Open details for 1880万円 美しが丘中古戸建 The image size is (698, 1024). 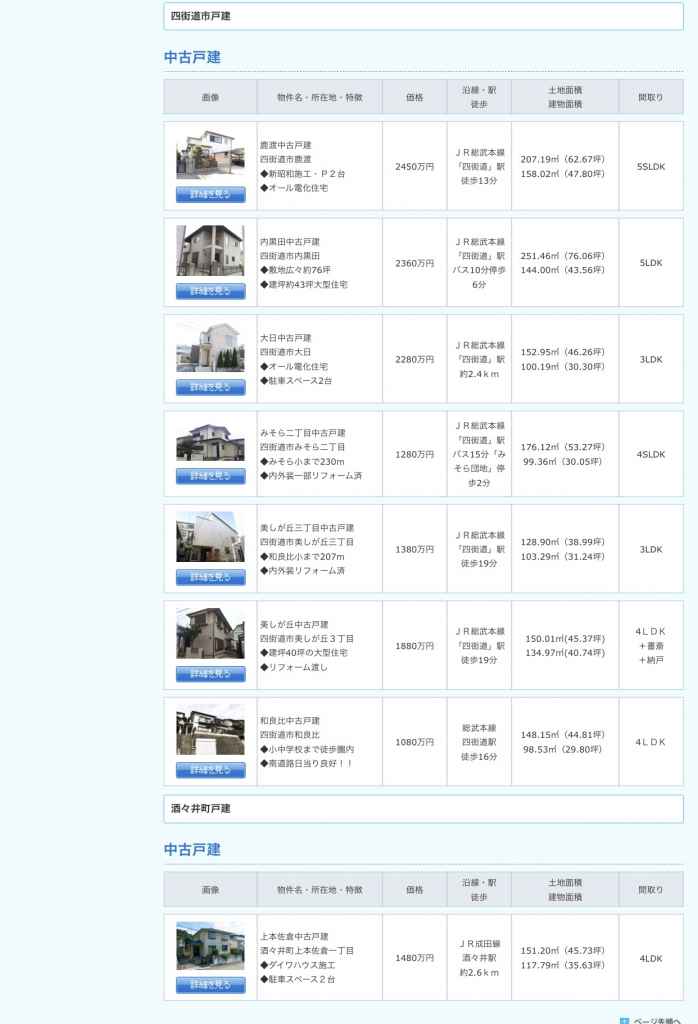pos(210,674)
